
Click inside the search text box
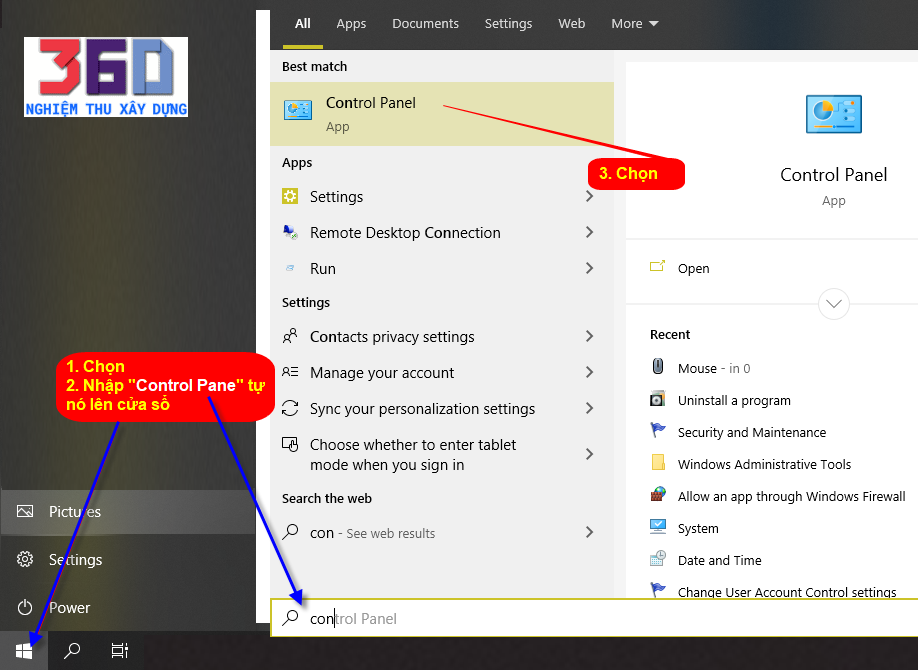600,619
